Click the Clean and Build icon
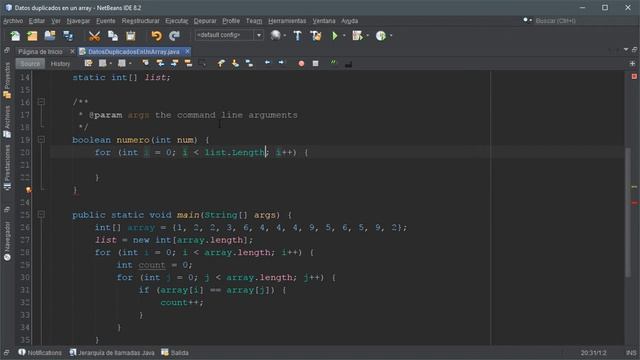The image size is (640, 360). point(316,36)
